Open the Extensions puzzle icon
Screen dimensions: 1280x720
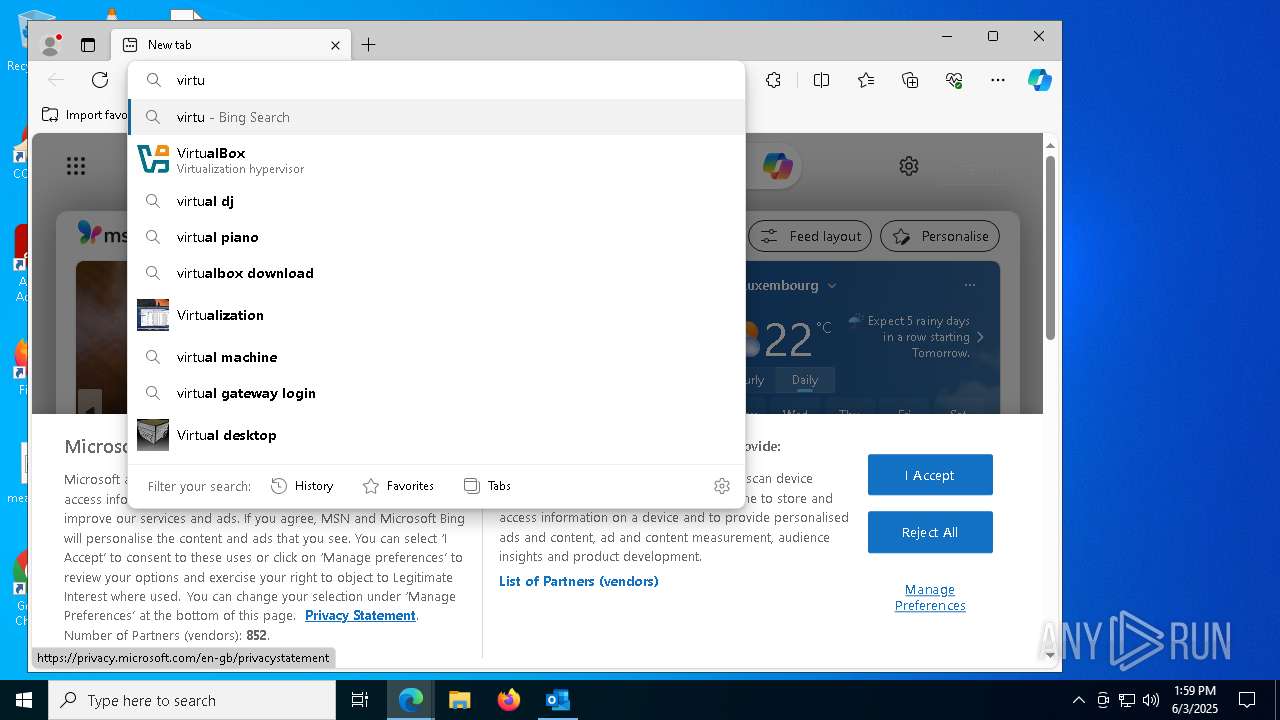click(x=773, y=80)
